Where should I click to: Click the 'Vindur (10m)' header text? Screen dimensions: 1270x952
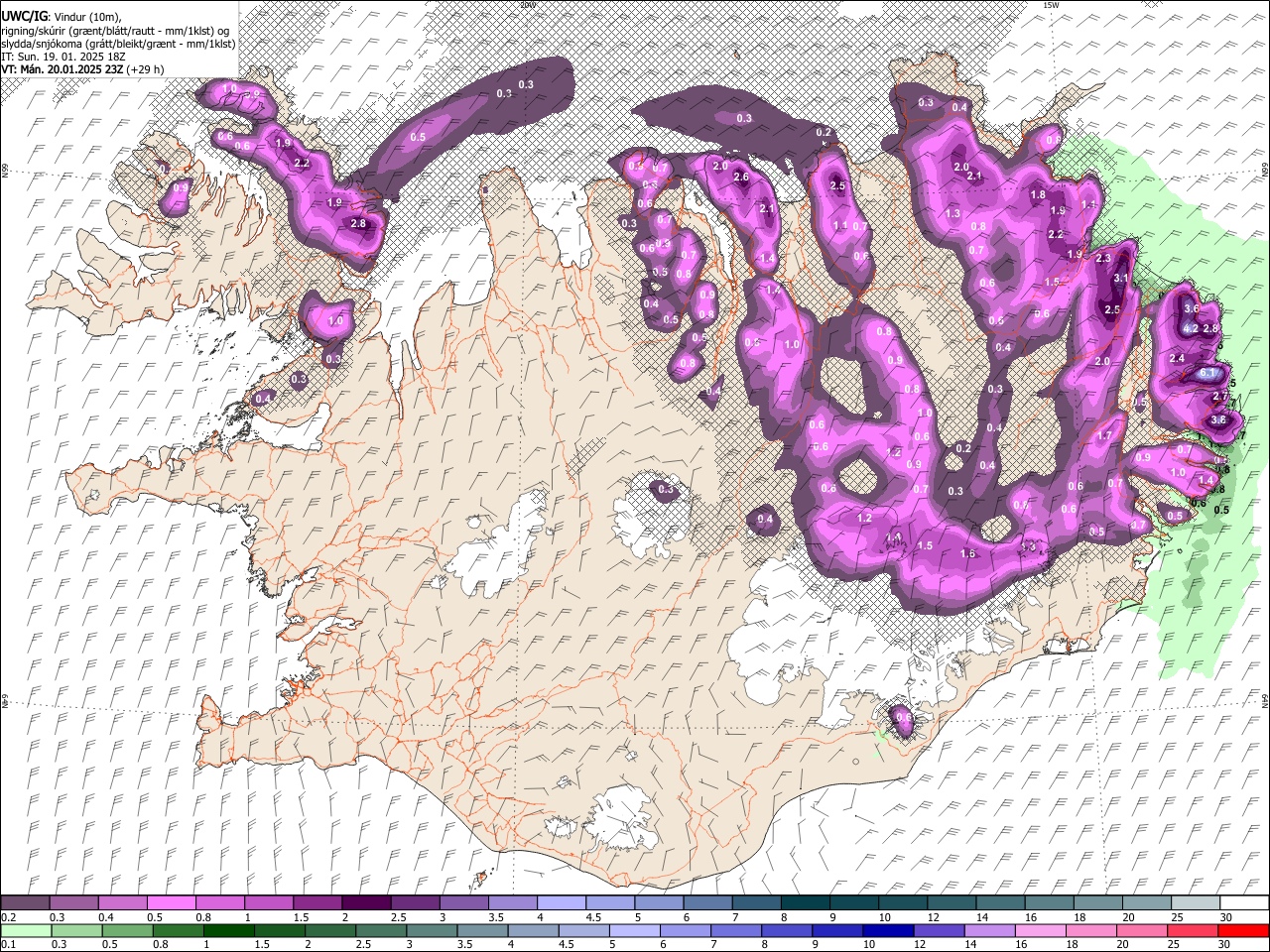tap(85, 17)
